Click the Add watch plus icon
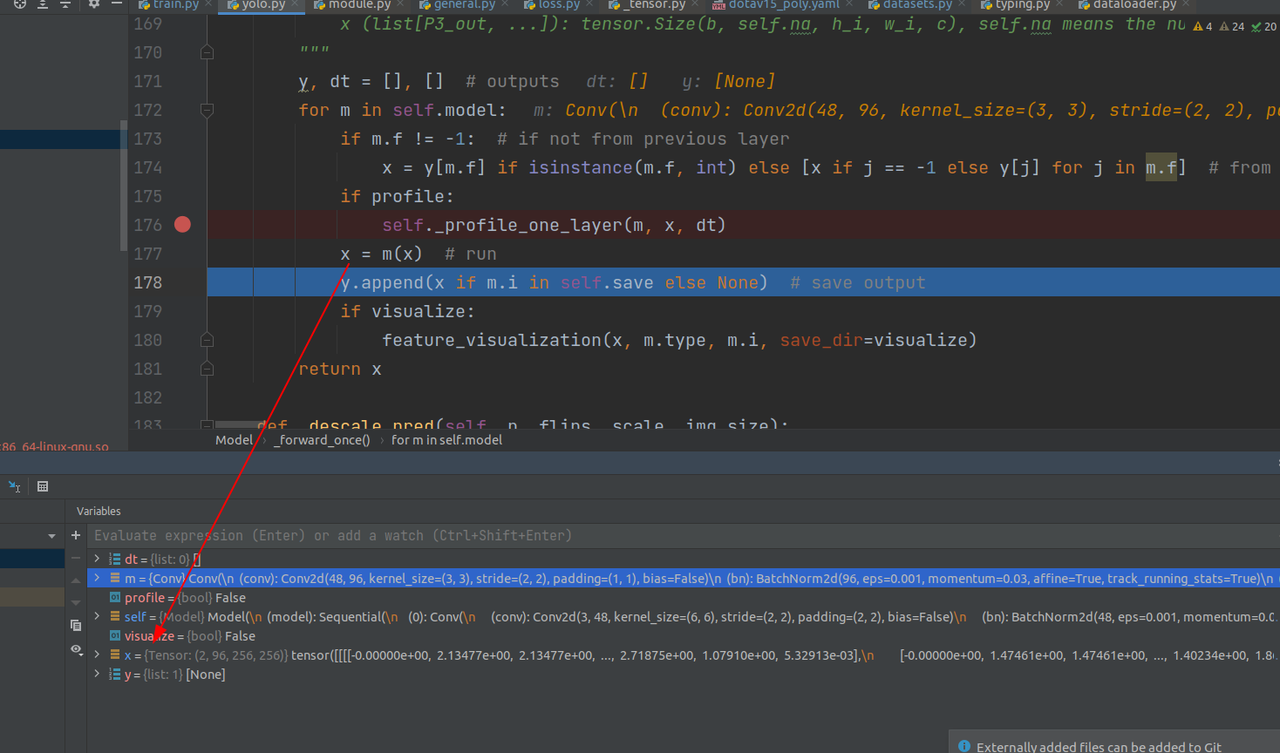This screenshot has width=1280, height=753. [x=75, y=536]
